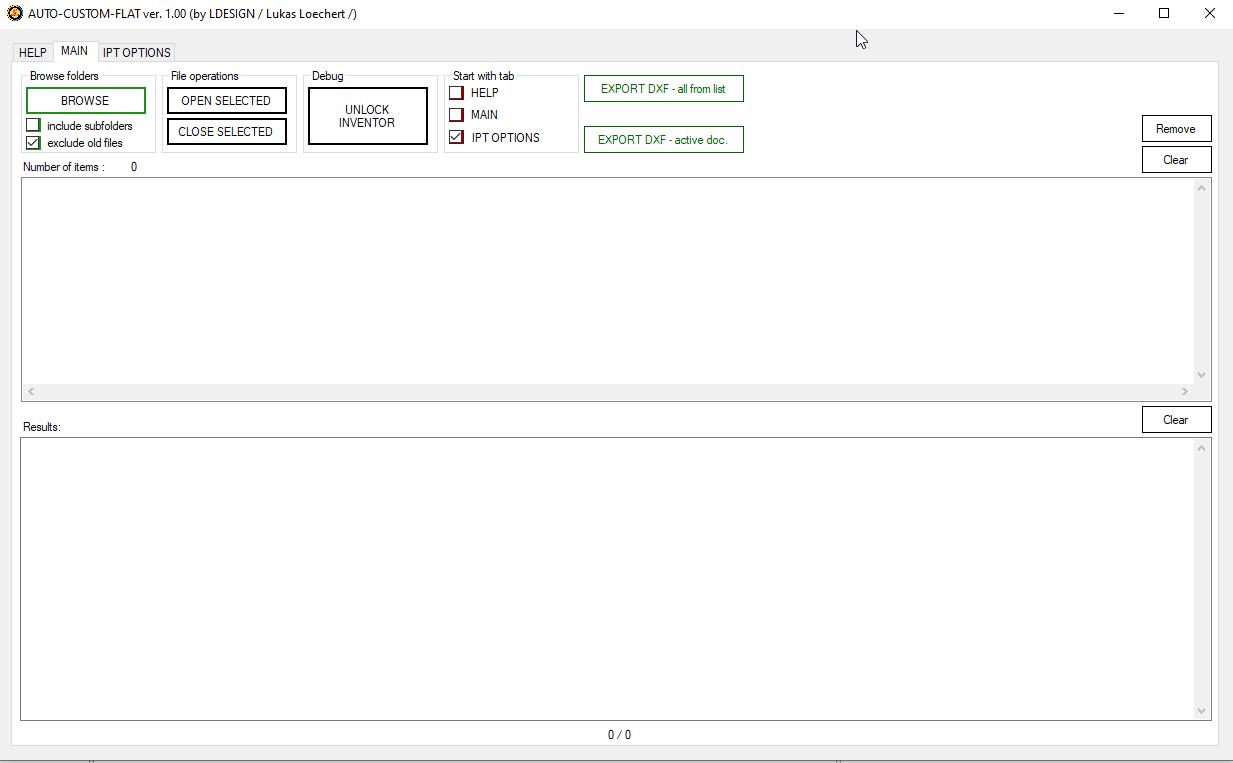Click the Results box scroll-down arrow
This screenshot has width=1233, height=763.
coord(1202,710)
